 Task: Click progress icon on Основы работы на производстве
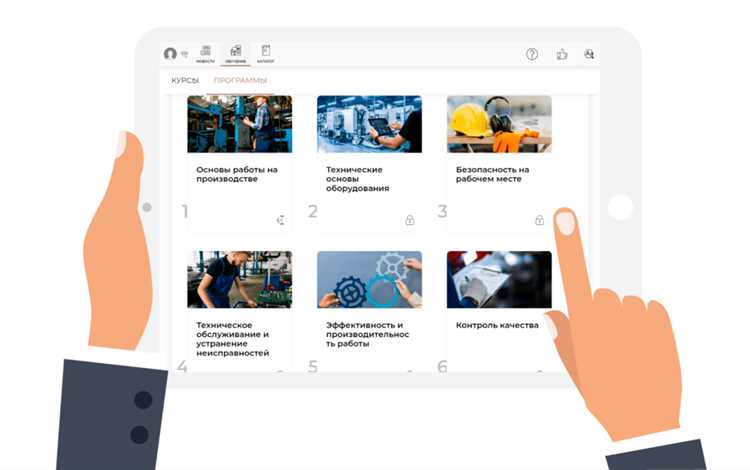tap(280, 220)
